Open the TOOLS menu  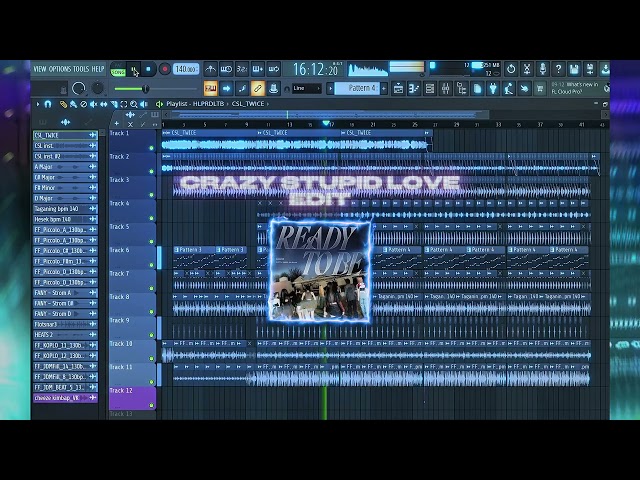pyautogui.click(x=81, y=69)
